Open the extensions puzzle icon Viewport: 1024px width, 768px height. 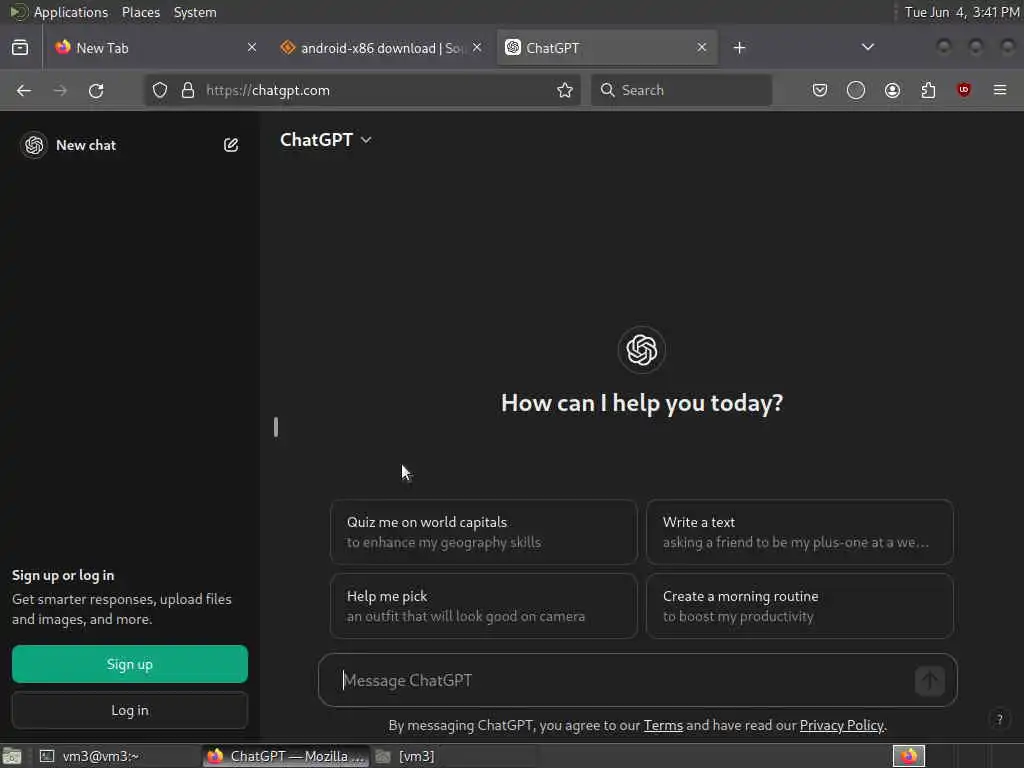click(928, 90)
